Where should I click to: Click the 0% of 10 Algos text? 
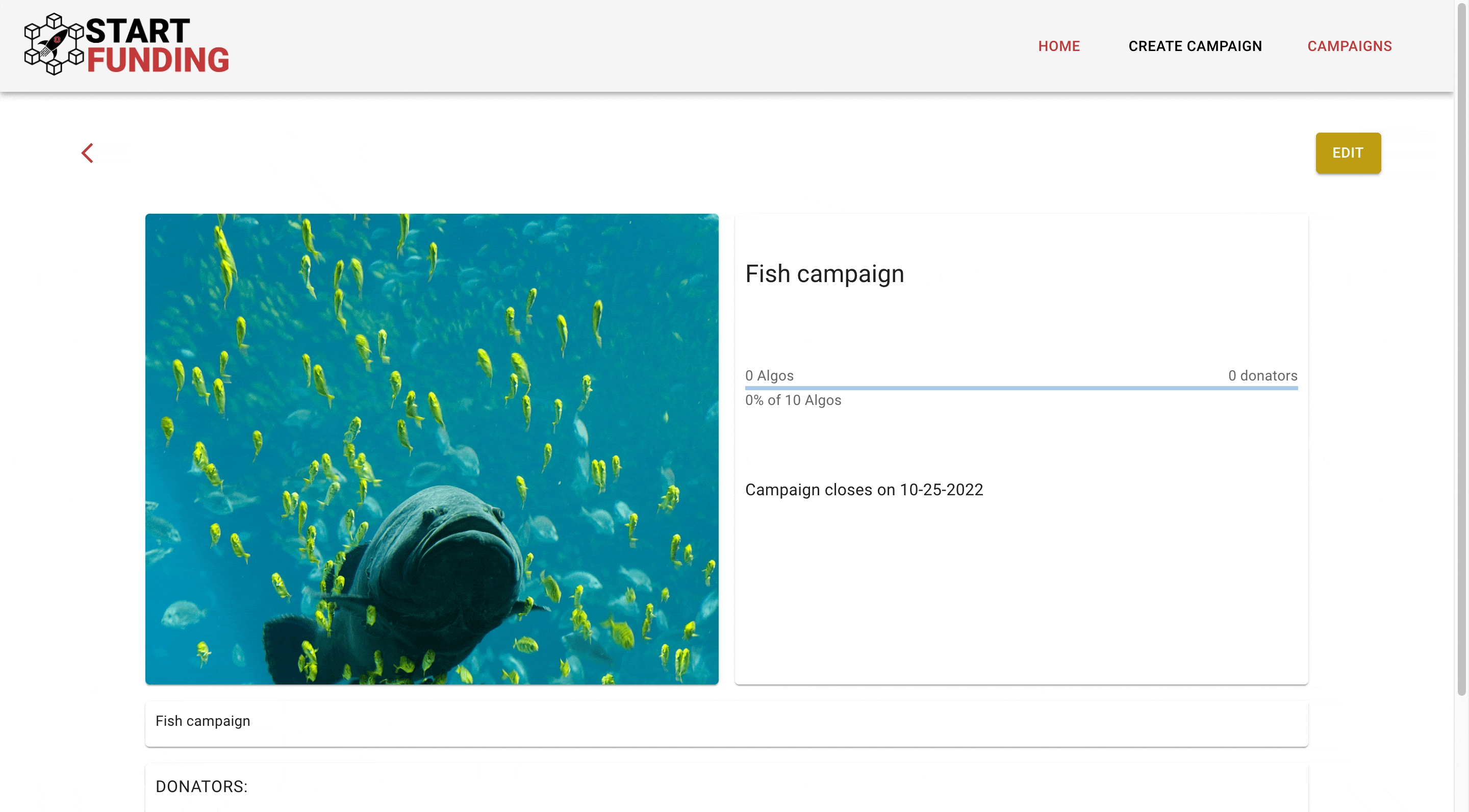click(x=793, y=400)
